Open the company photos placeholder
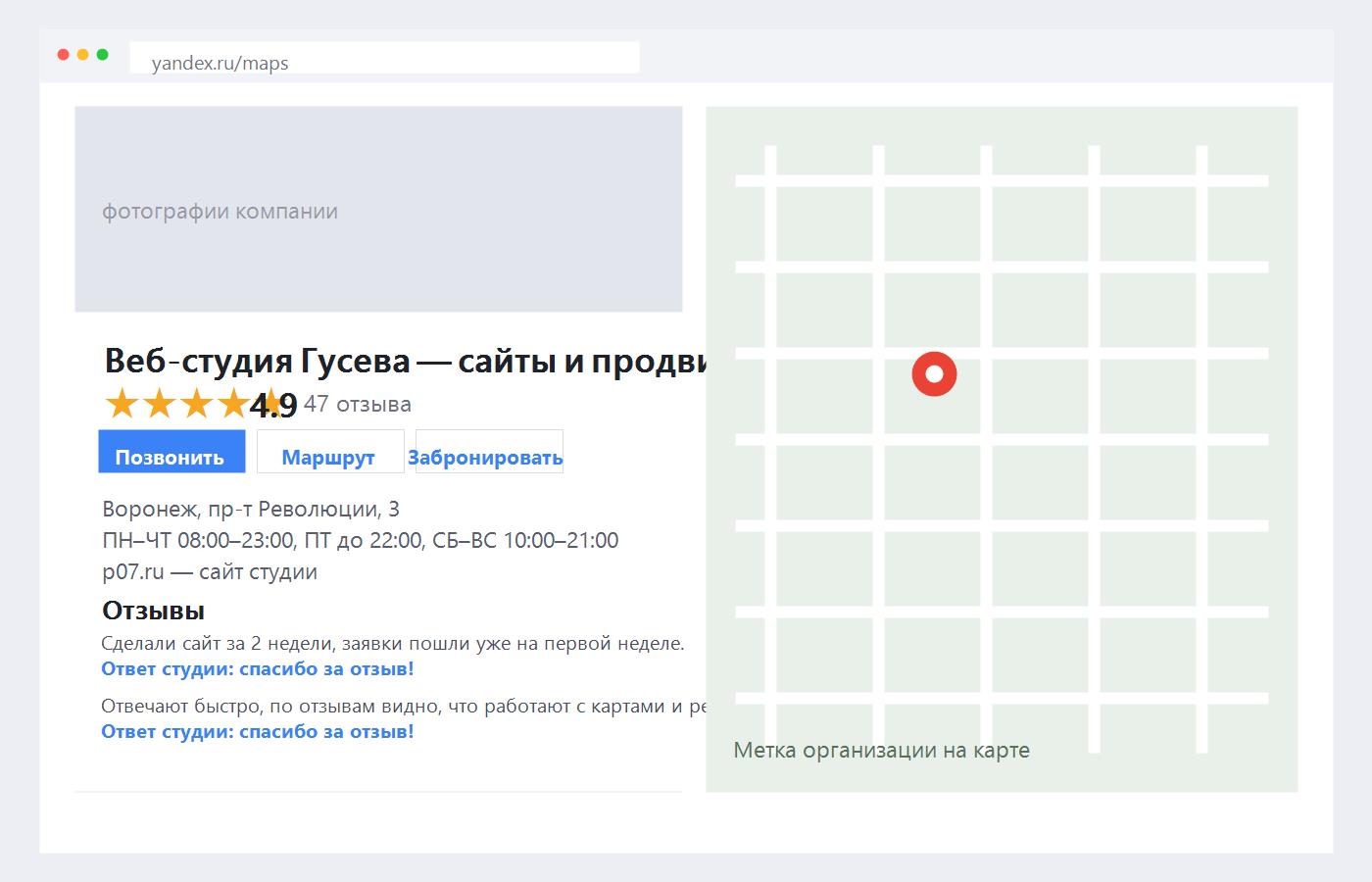The height and width of the screenshot is (882, 1372). [378, 209]
